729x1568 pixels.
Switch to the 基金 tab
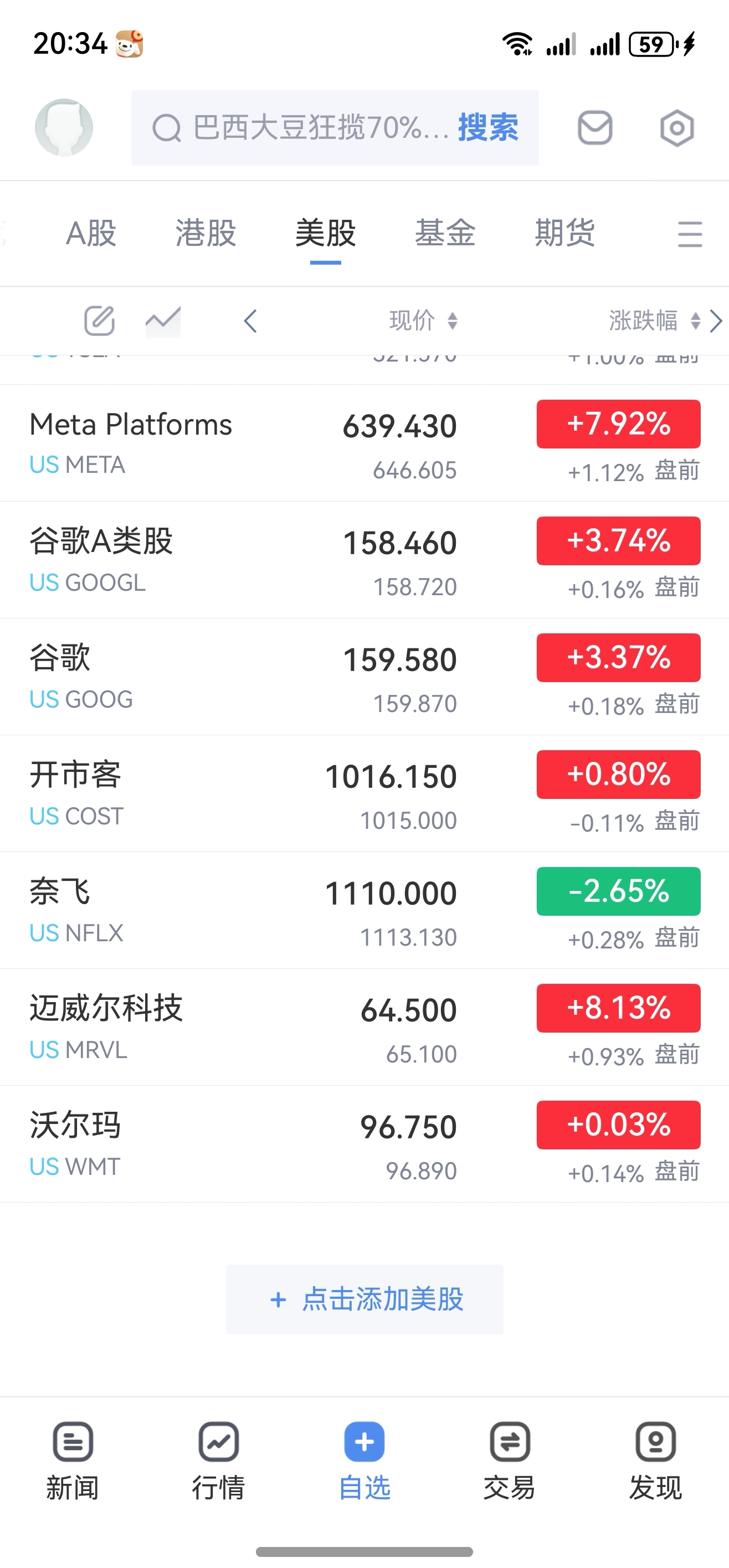pyautogui.click(x=445, y=233)
